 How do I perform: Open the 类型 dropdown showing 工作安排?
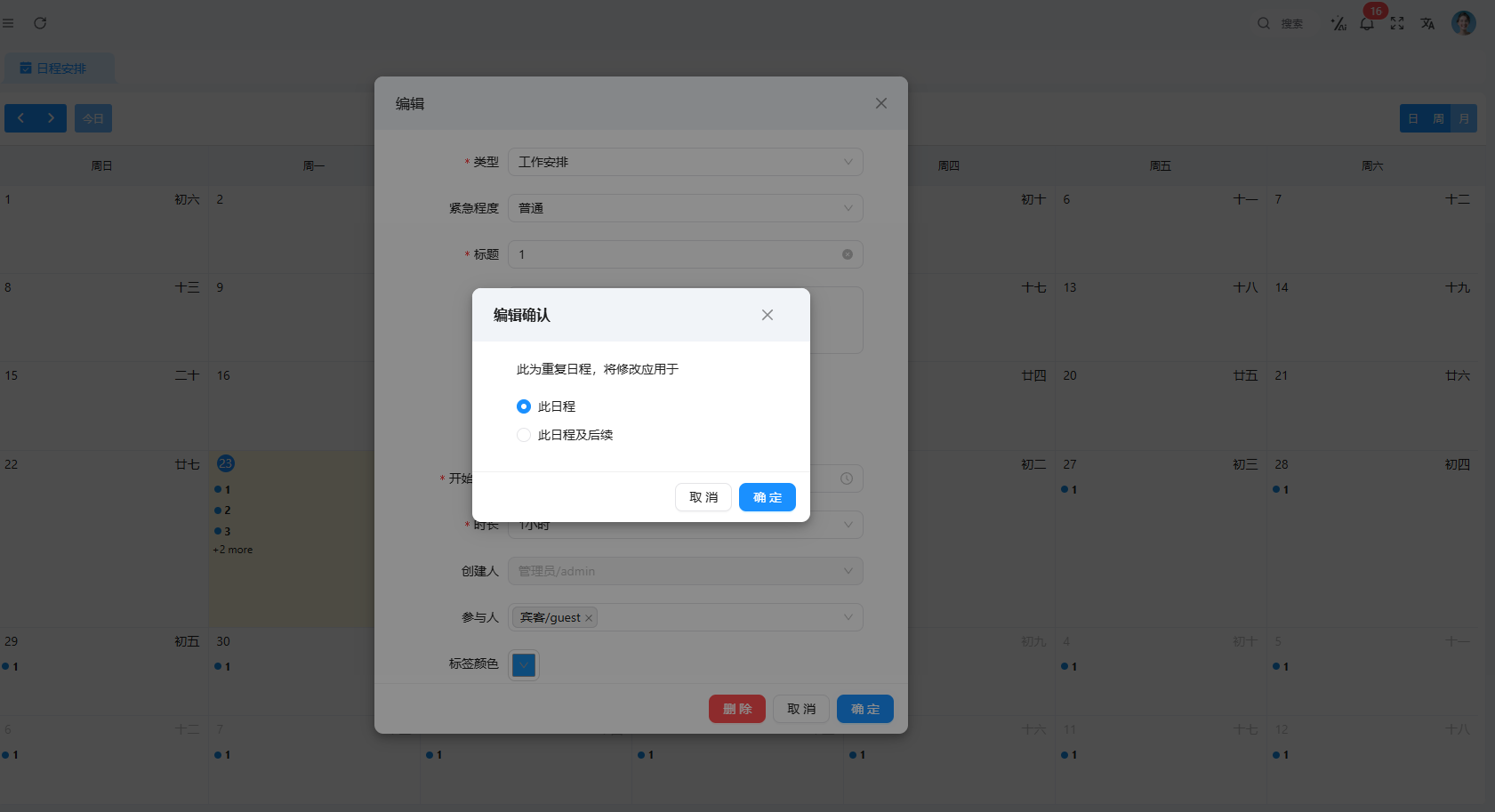tap(686, 162)
